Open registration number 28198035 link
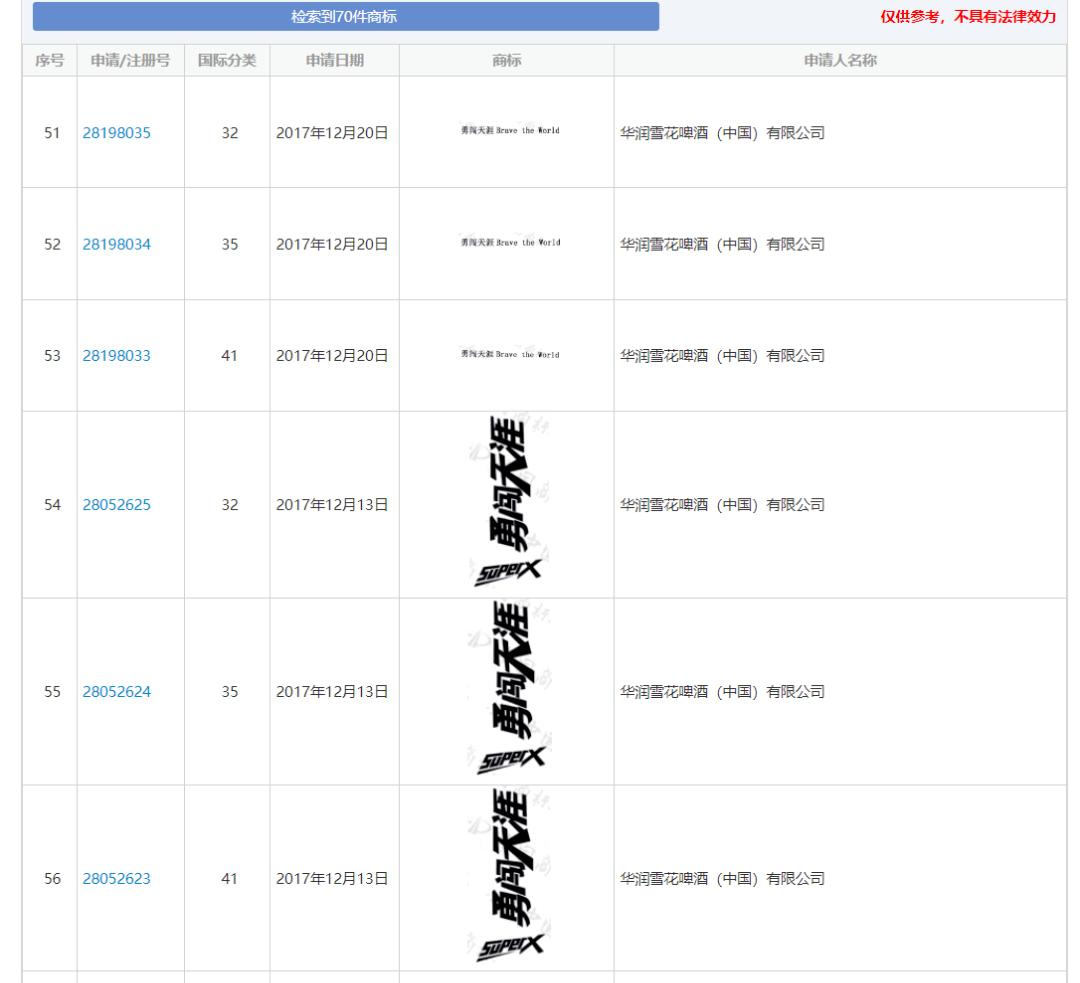Screen dimensions: 1080x983 pos(116,133)
